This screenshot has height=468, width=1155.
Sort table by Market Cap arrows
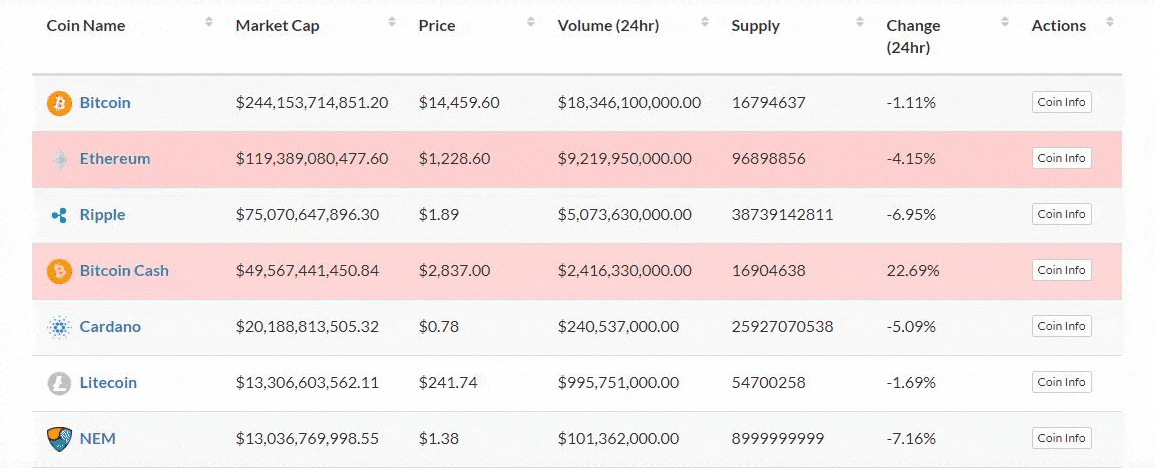pos(391,22)
